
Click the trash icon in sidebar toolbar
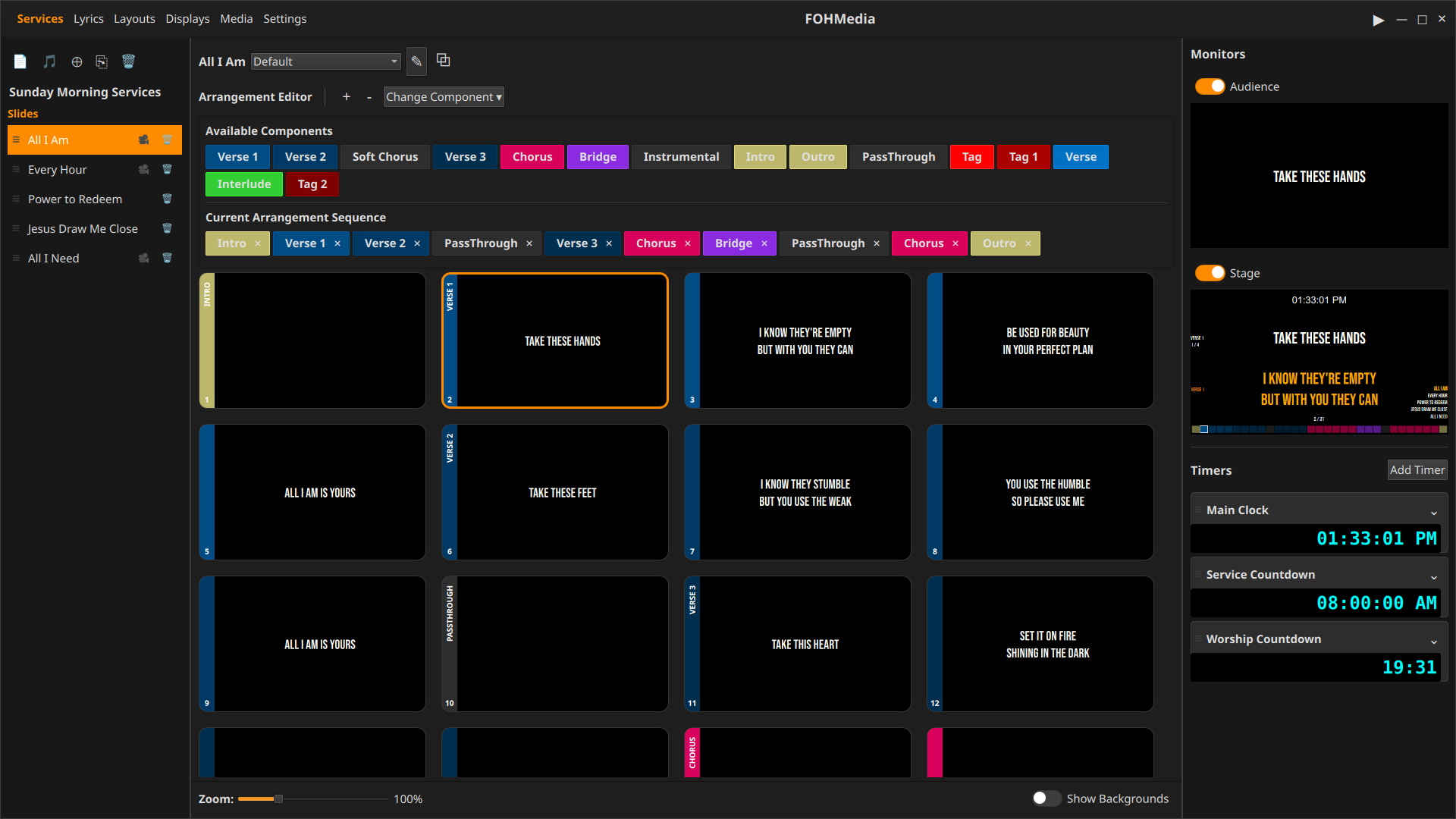[128, 61]
